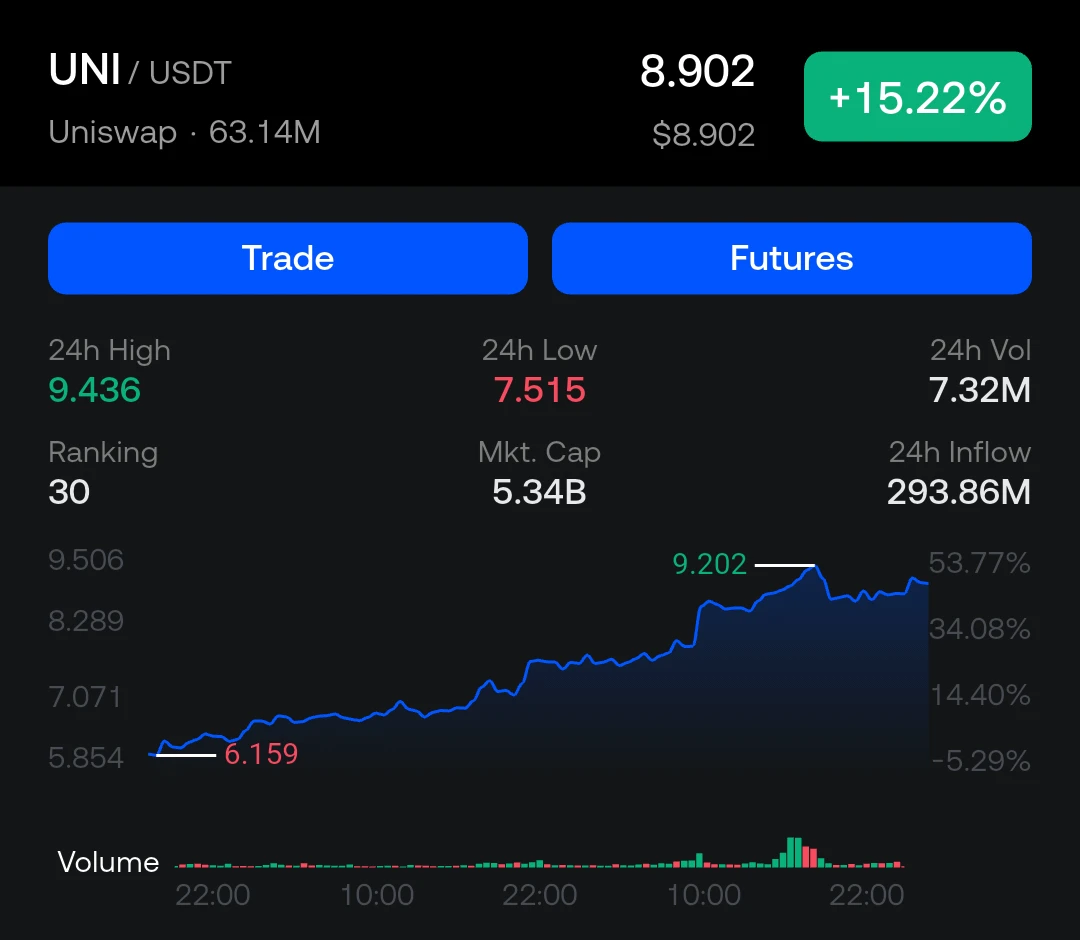Click the Ranking label

103,453
